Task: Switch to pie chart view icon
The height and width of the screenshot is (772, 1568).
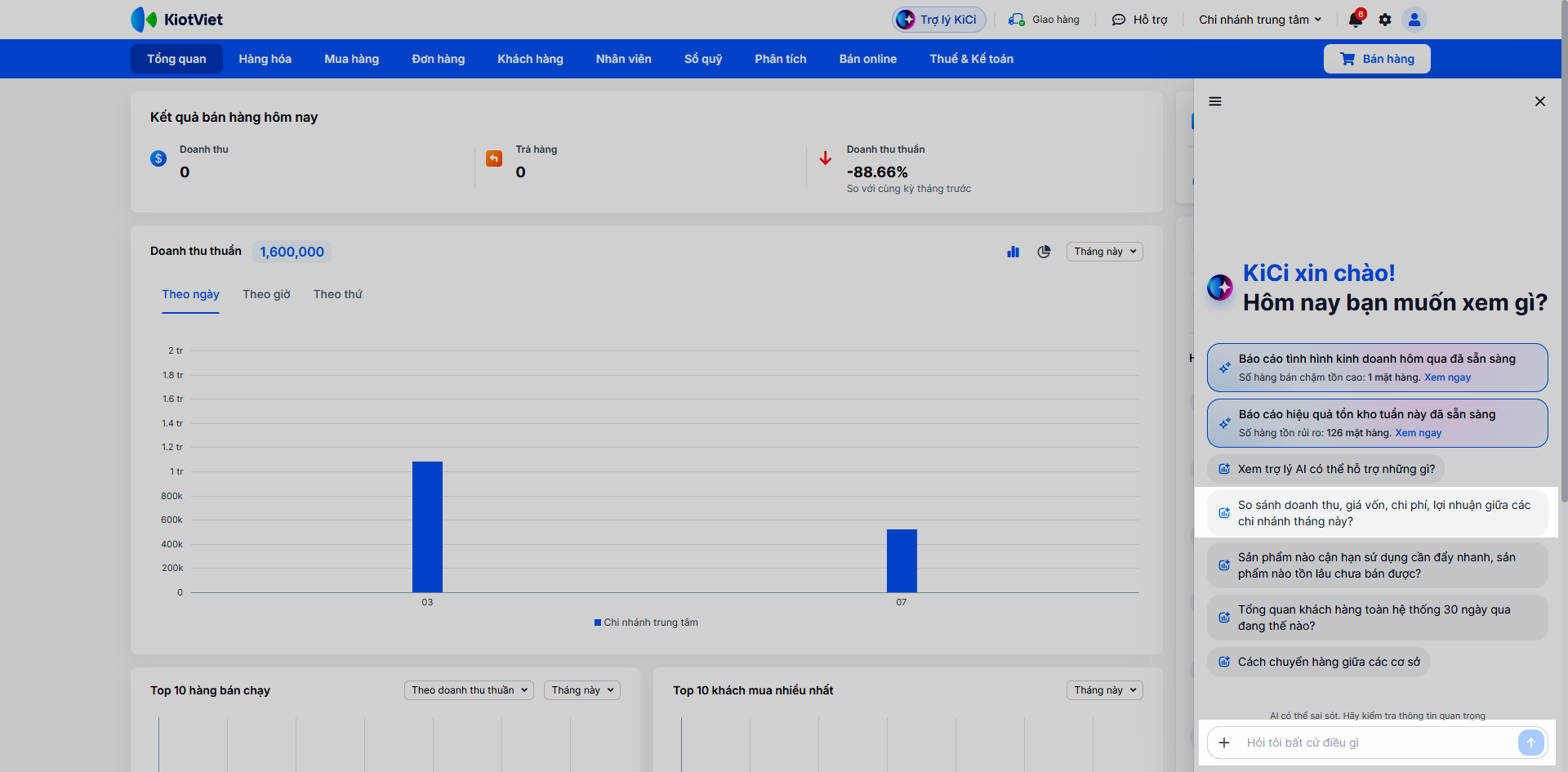Action: 1044,252
